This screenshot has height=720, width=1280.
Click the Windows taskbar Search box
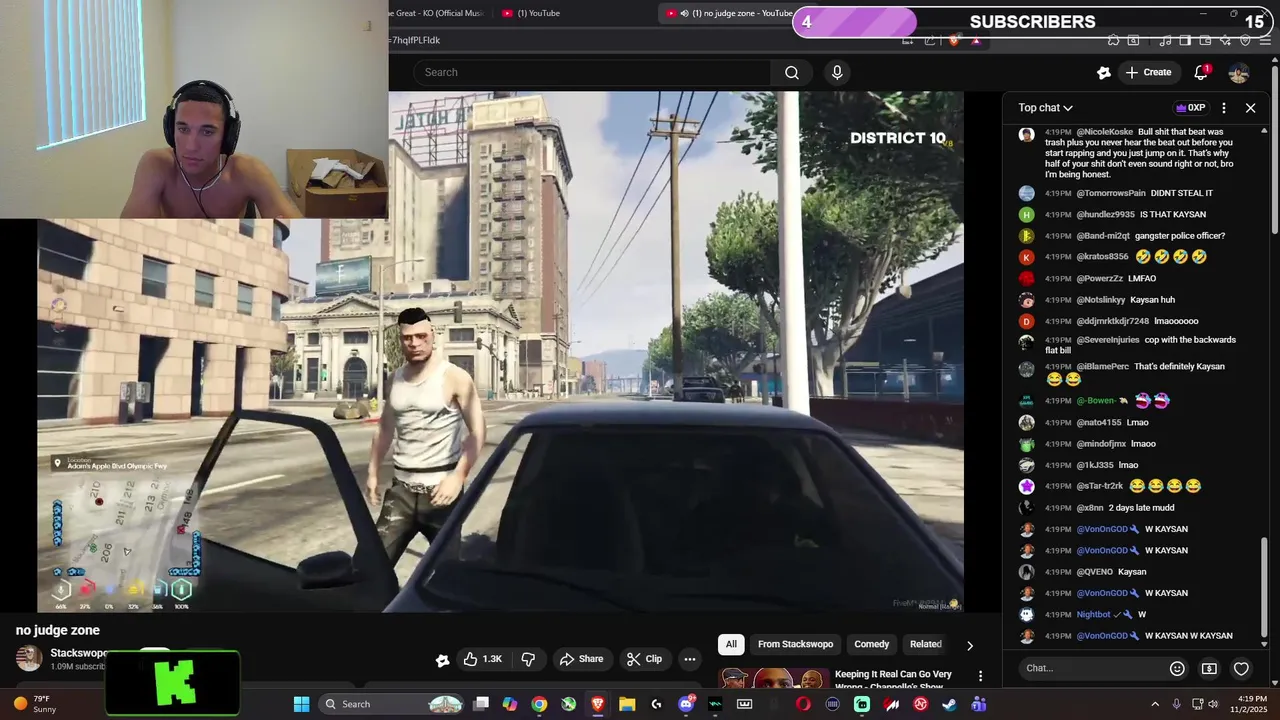click(393, 704)
